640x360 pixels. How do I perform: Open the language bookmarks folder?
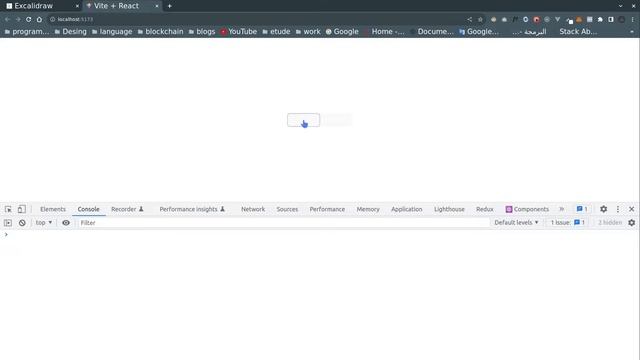(112, 31)
